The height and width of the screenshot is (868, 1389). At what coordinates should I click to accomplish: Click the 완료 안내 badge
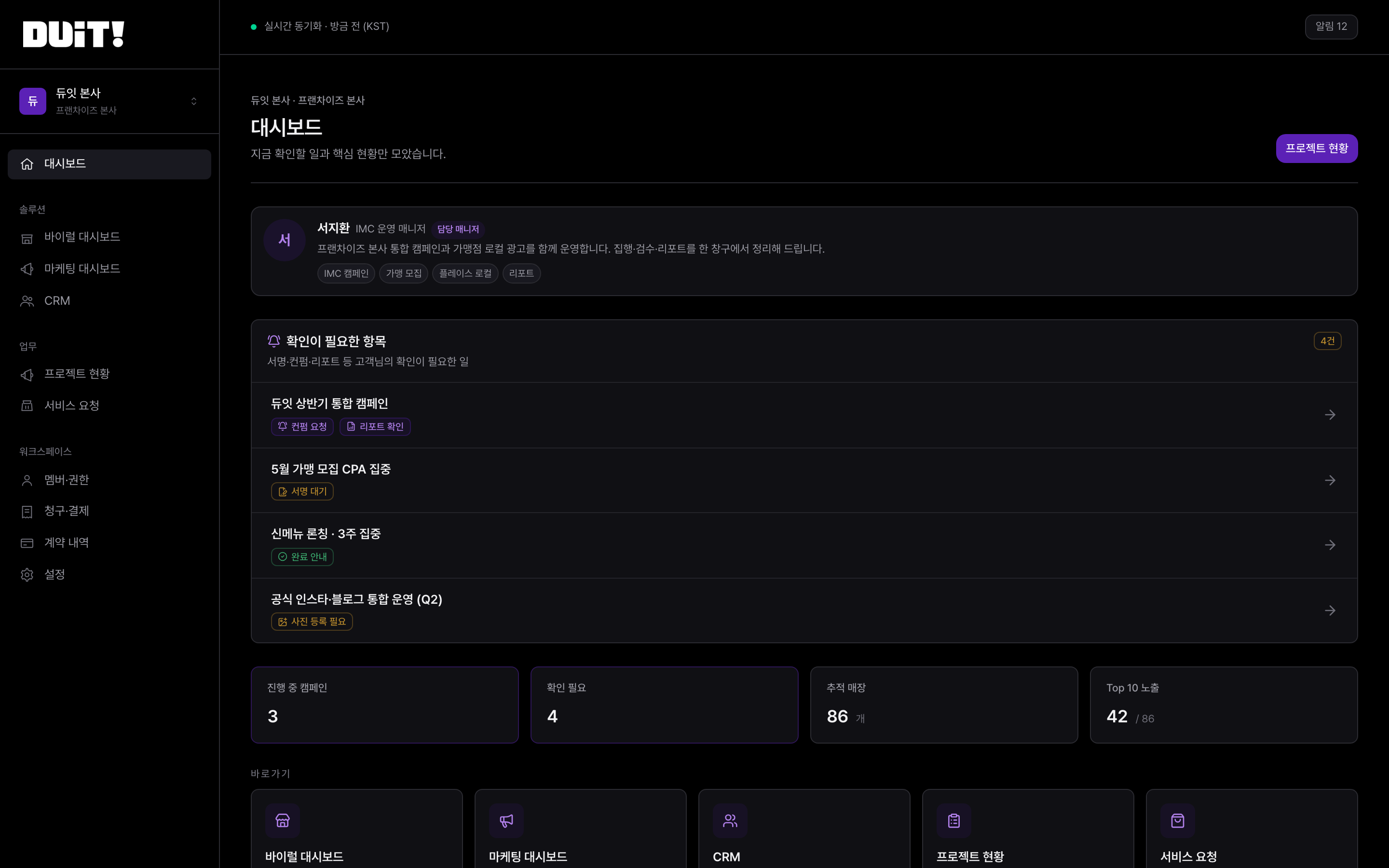[302, 557]
